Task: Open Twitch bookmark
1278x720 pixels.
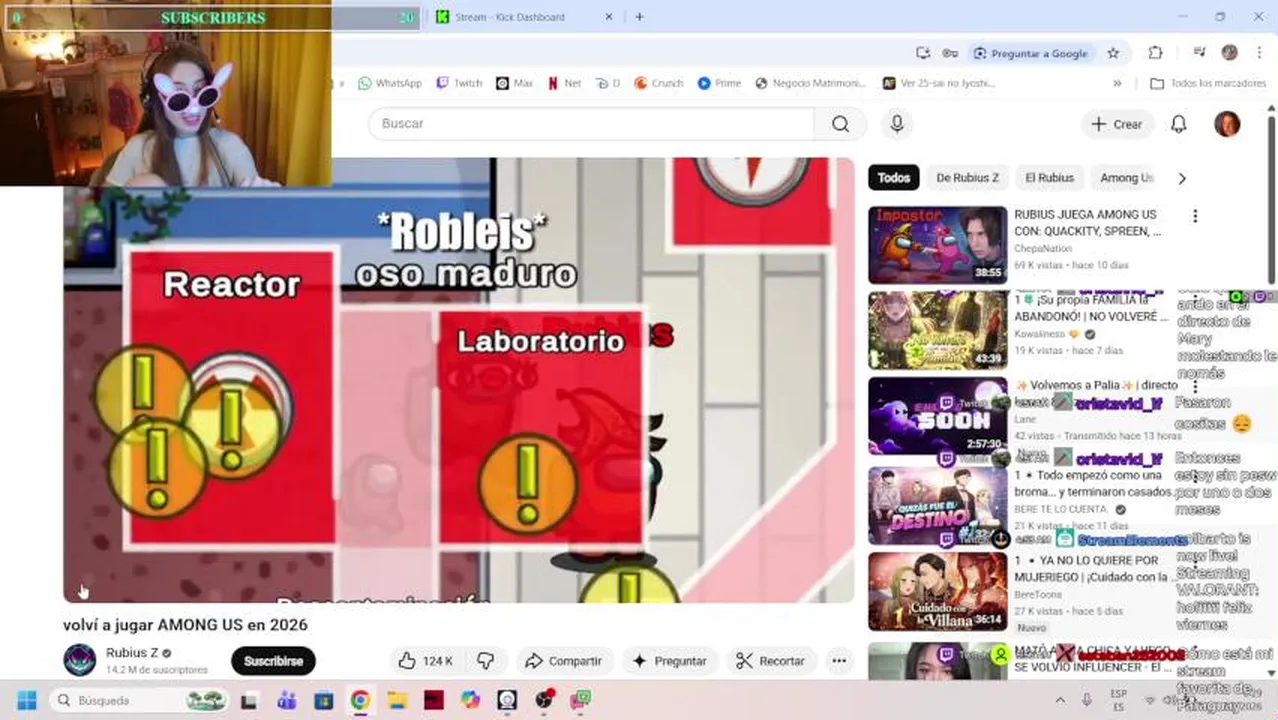Action: pos(459,83)
